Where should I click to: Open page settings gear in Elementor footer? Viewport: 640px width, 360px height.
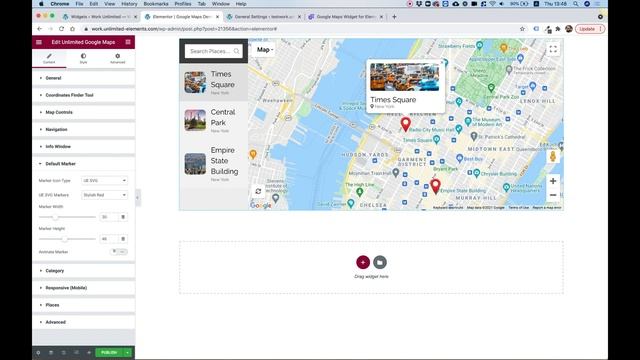(38, 353)
